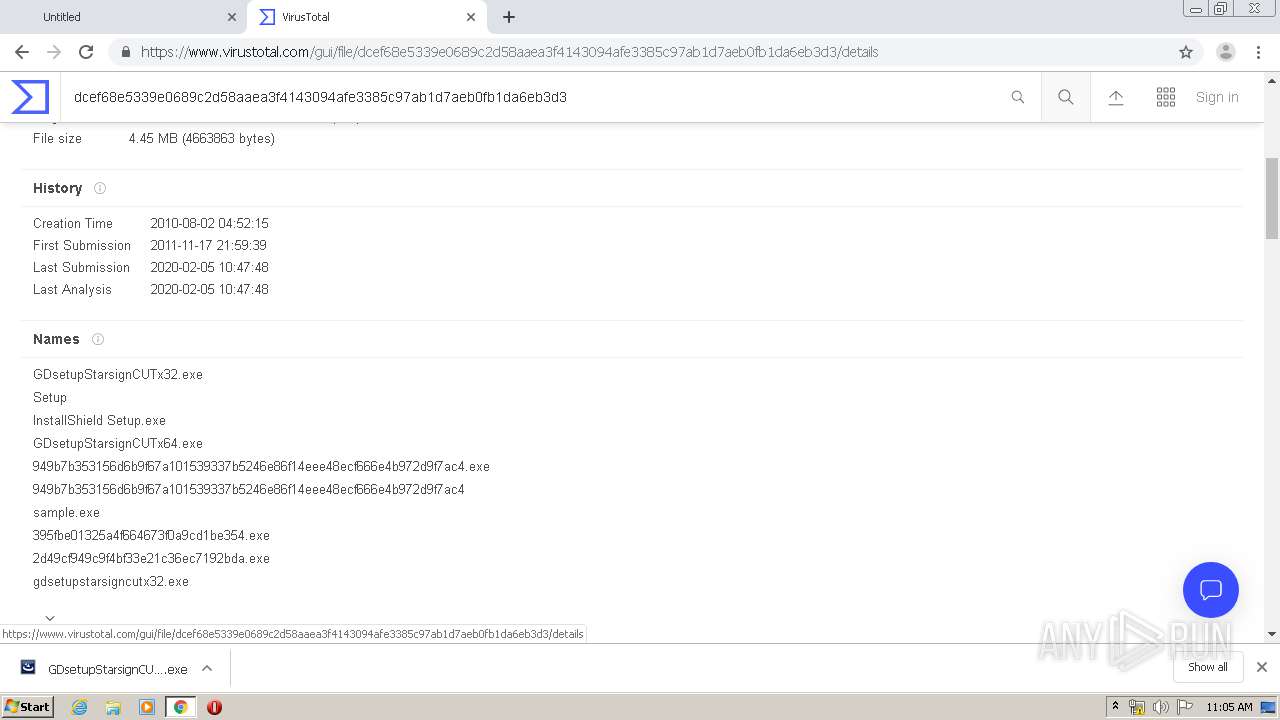Click the taskbar clock 11:05 AM

click(1229, 707)
